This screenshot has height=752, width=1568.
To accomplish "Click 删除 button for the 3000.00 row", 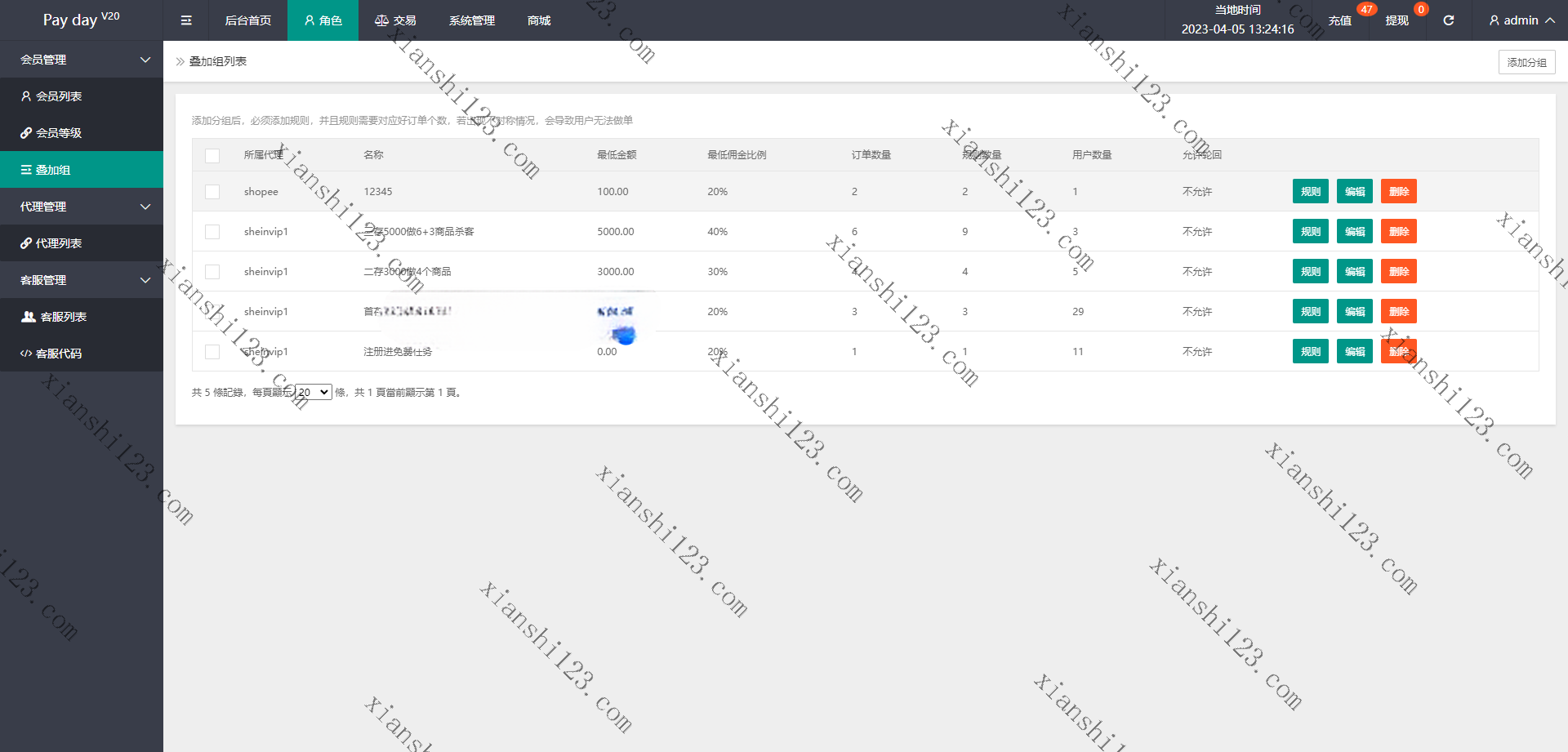I will click(x=1399, y=271).
